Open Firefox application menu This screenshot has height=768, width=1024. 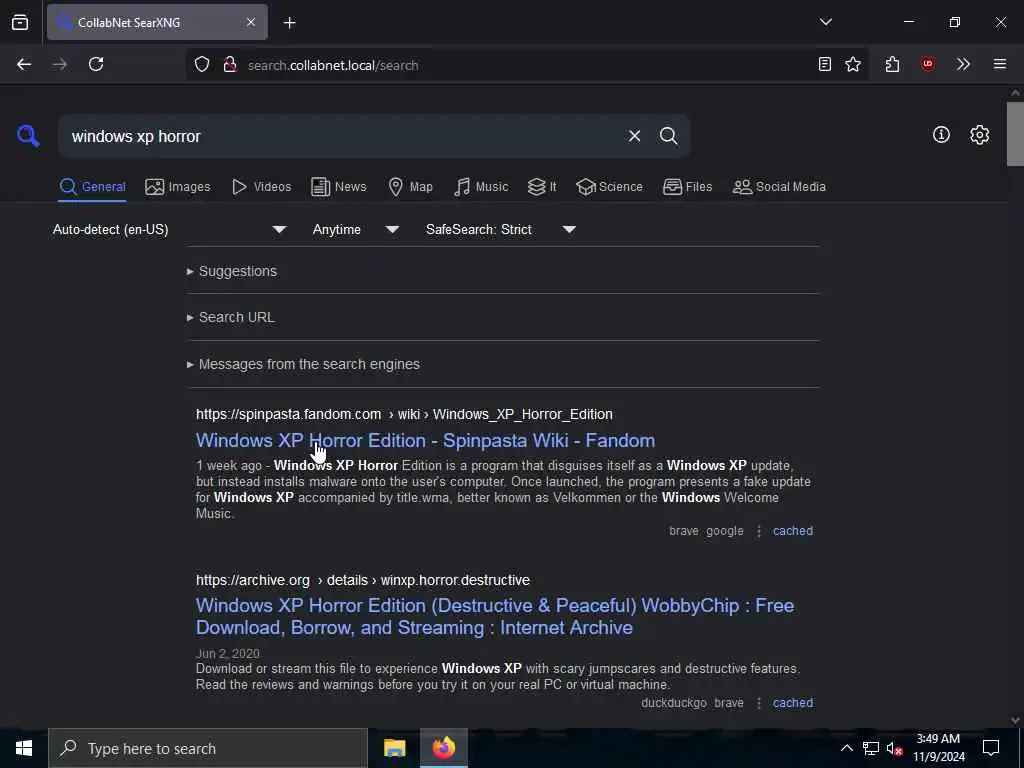coord(1000,64)
